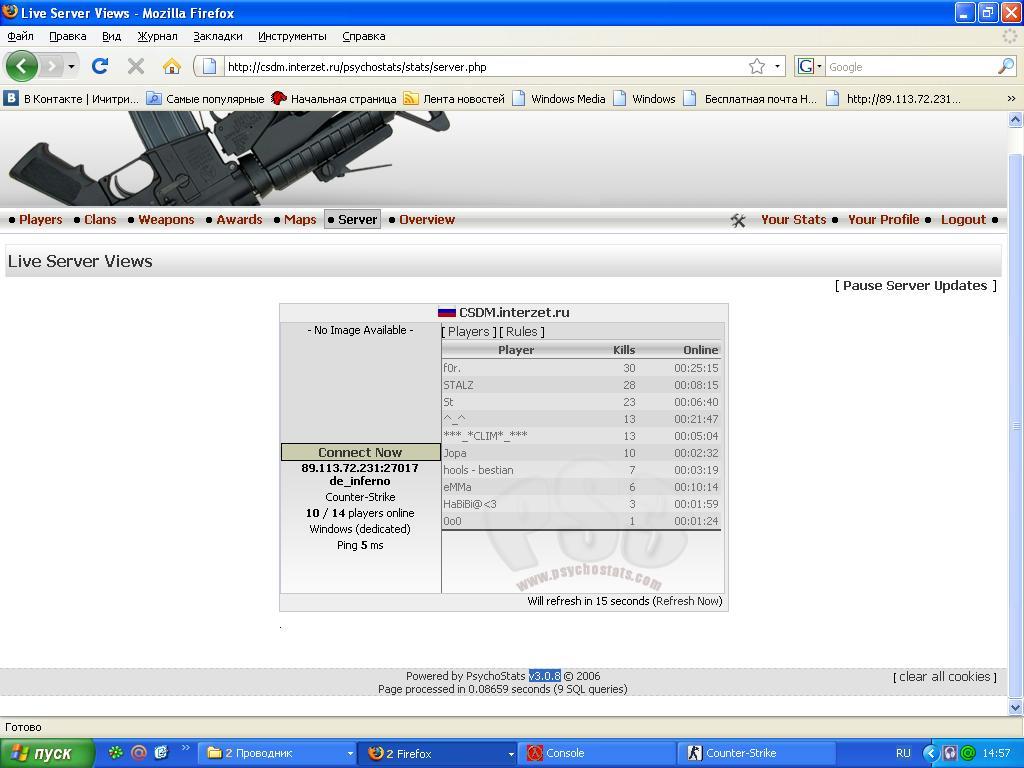Open the В Контакте bookmark
1024x768 pixels.
(72, 99)
